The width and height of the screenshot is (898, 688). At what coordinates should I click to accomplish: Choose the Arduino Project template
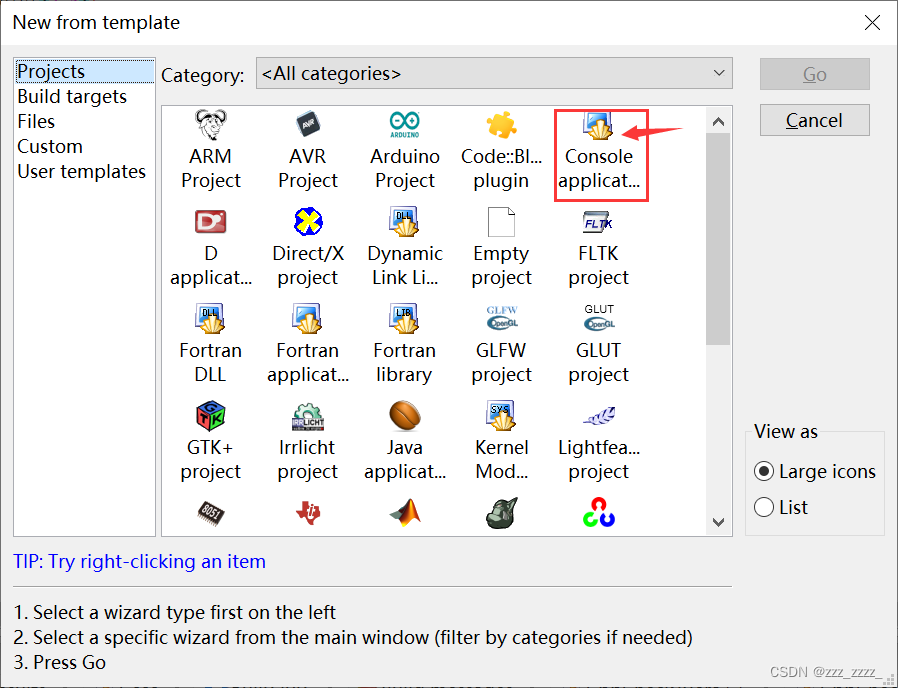click(404, 151)
